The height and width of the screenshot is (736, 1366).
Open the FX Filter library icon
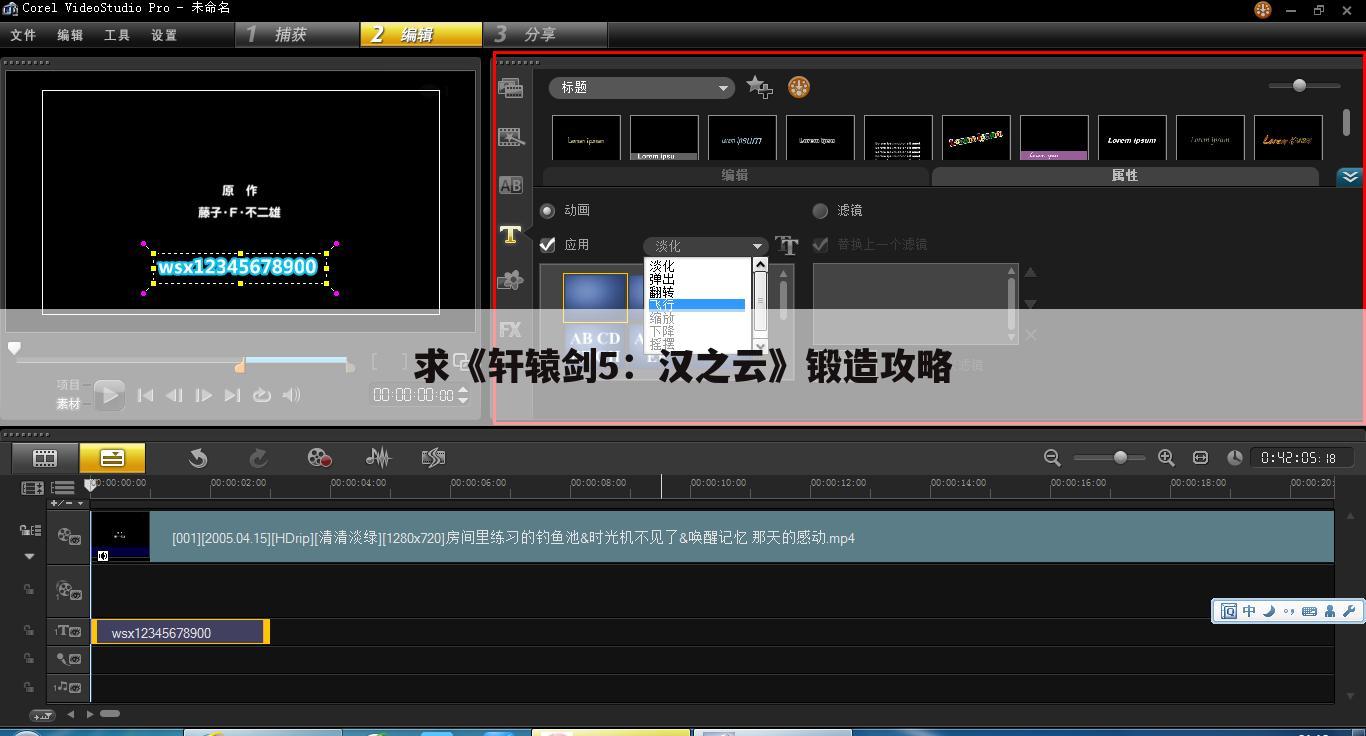point(510,329)
